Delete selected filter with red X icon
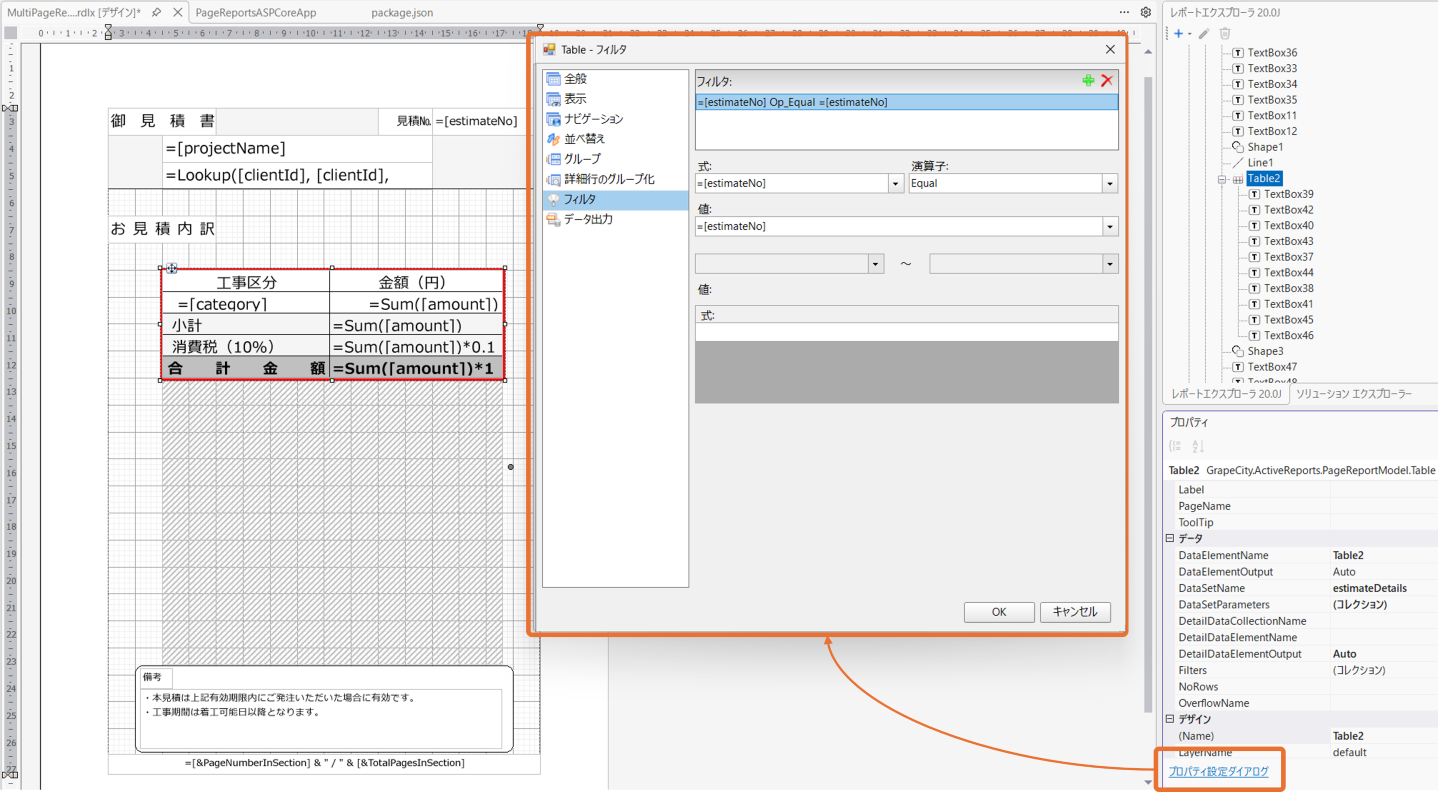The width and height of the screenshot is (1438, 792). 1106,81
